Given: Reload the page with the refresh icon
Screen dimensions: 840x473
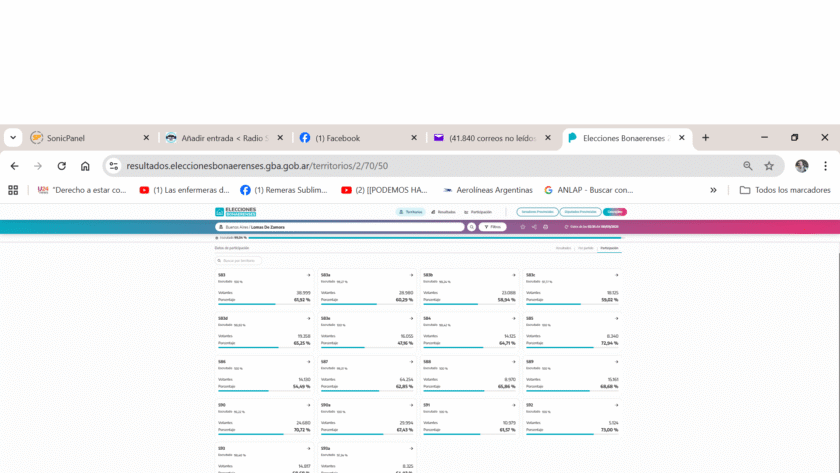Looking at the screenshot, I should click(x=61, y=166).
